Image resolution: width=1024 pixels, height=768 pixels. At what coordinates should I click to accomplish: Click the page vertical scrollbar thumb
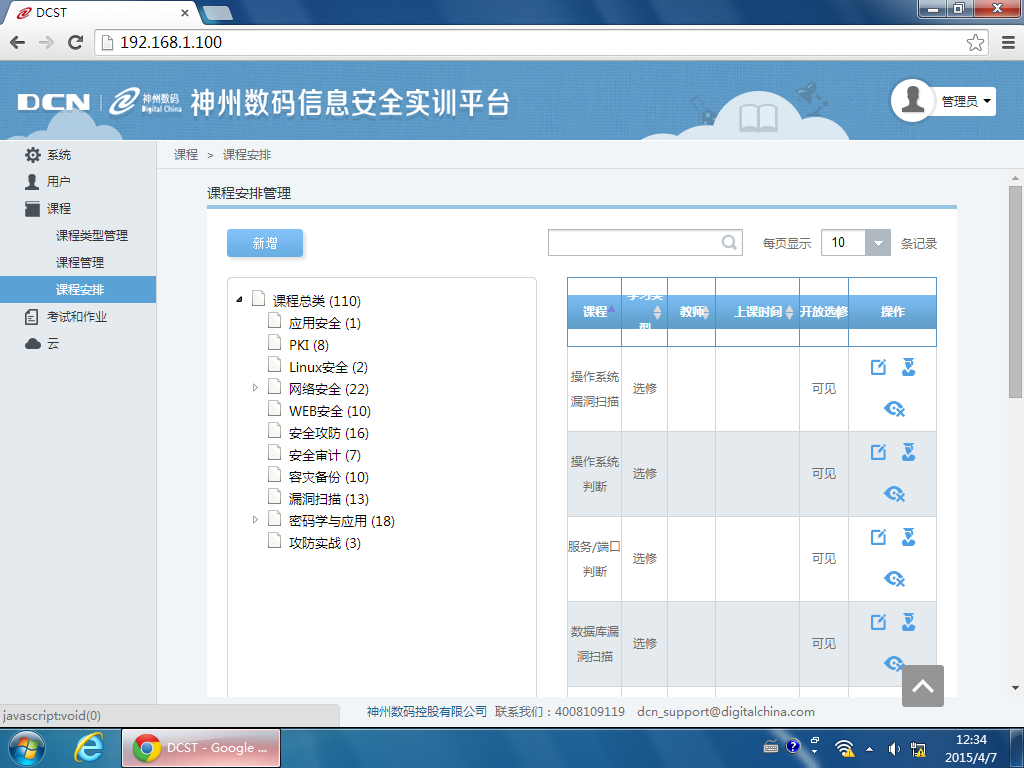(x=1015, y=291)
